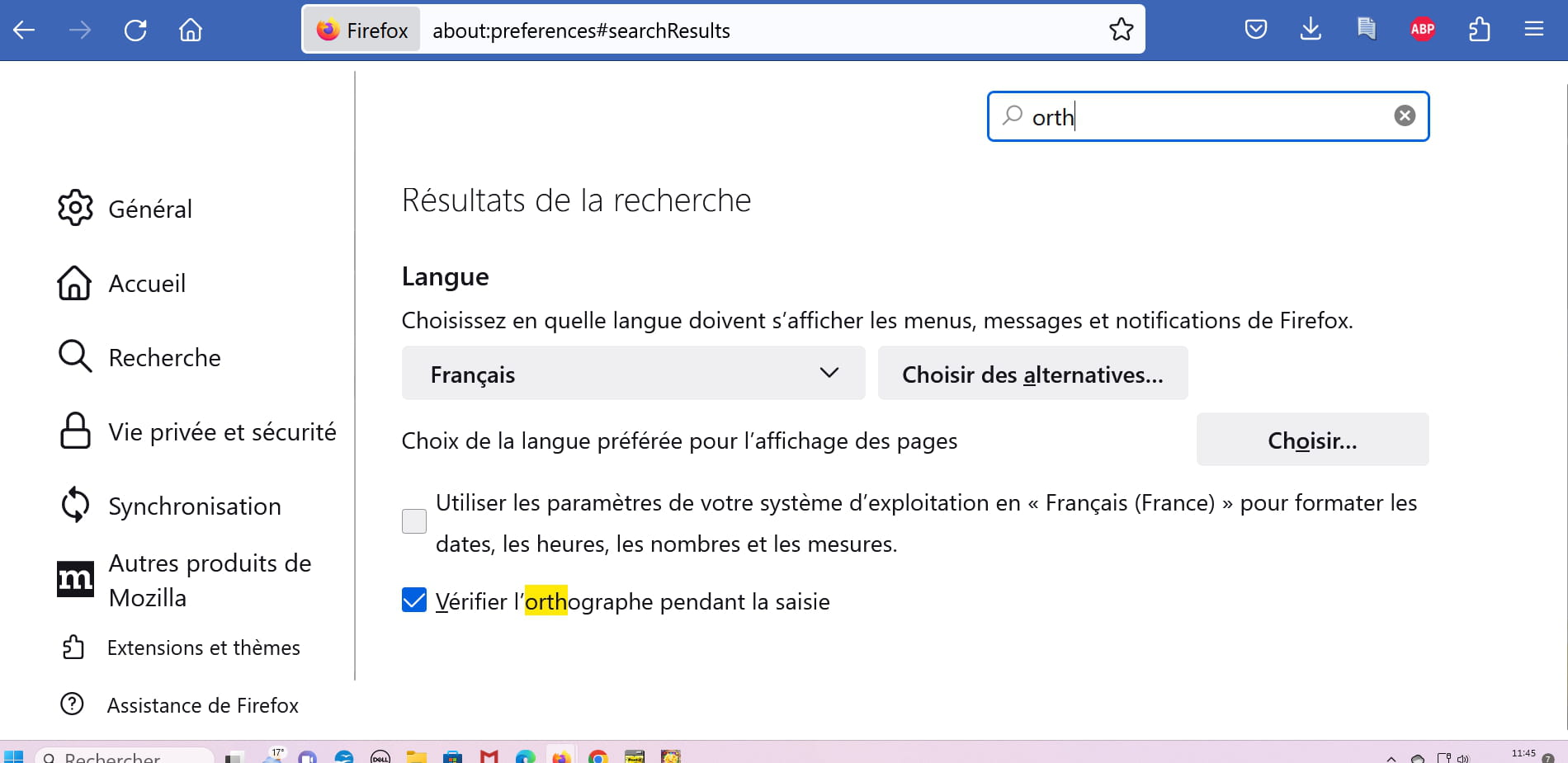Click the Synchronisation arrows icon
1568x763 pixels.
point(75,505)
